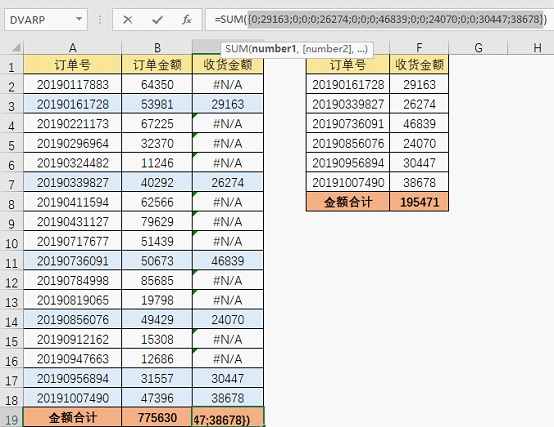
Task: Select cell containing 19798
Action: pos(157,300)
